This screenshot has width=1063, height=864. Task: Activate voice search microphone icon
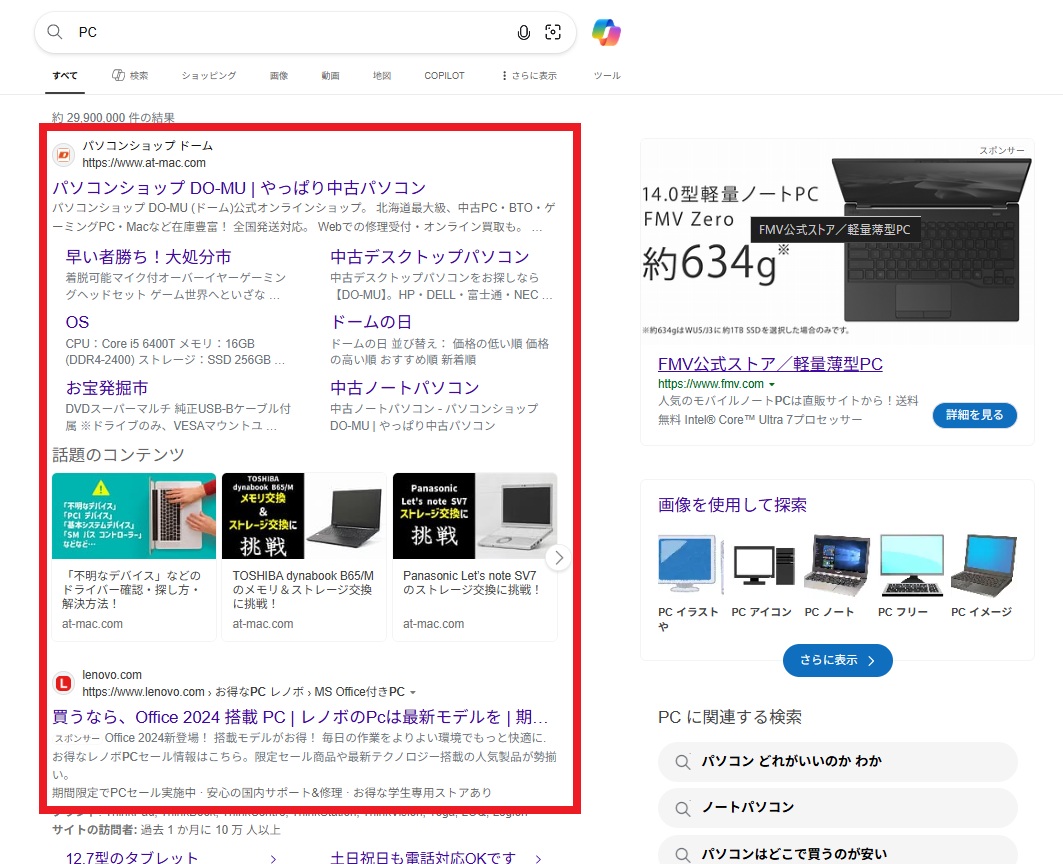523,33
